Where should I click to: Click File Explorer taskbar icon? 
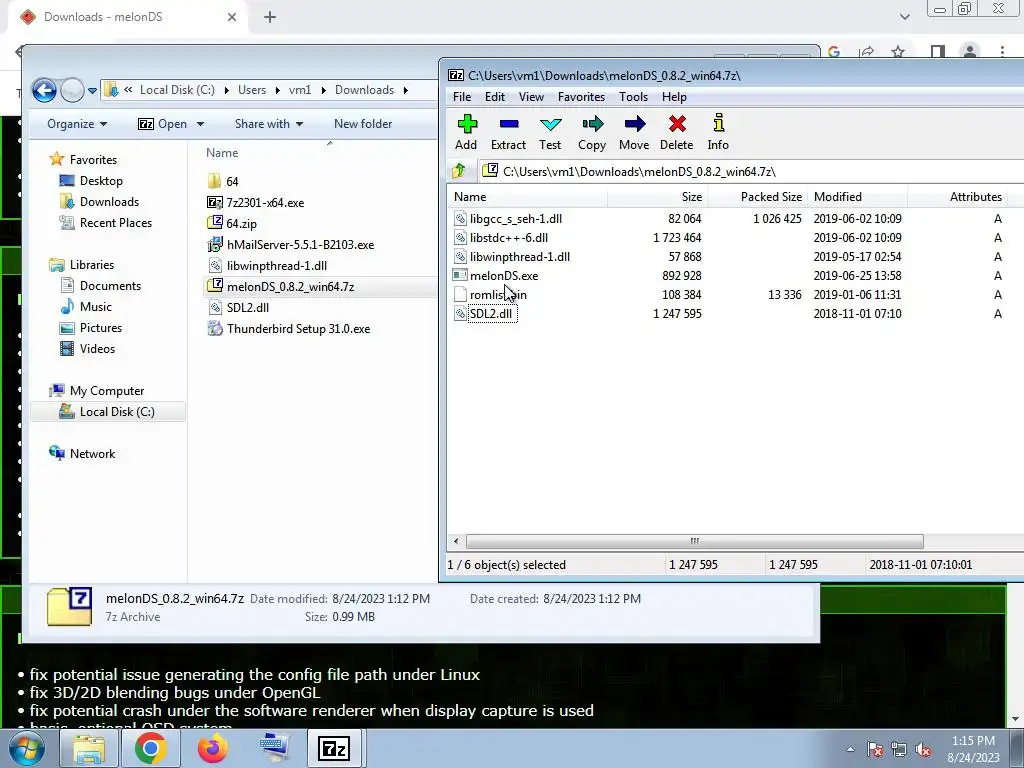(x=88, y=748)
